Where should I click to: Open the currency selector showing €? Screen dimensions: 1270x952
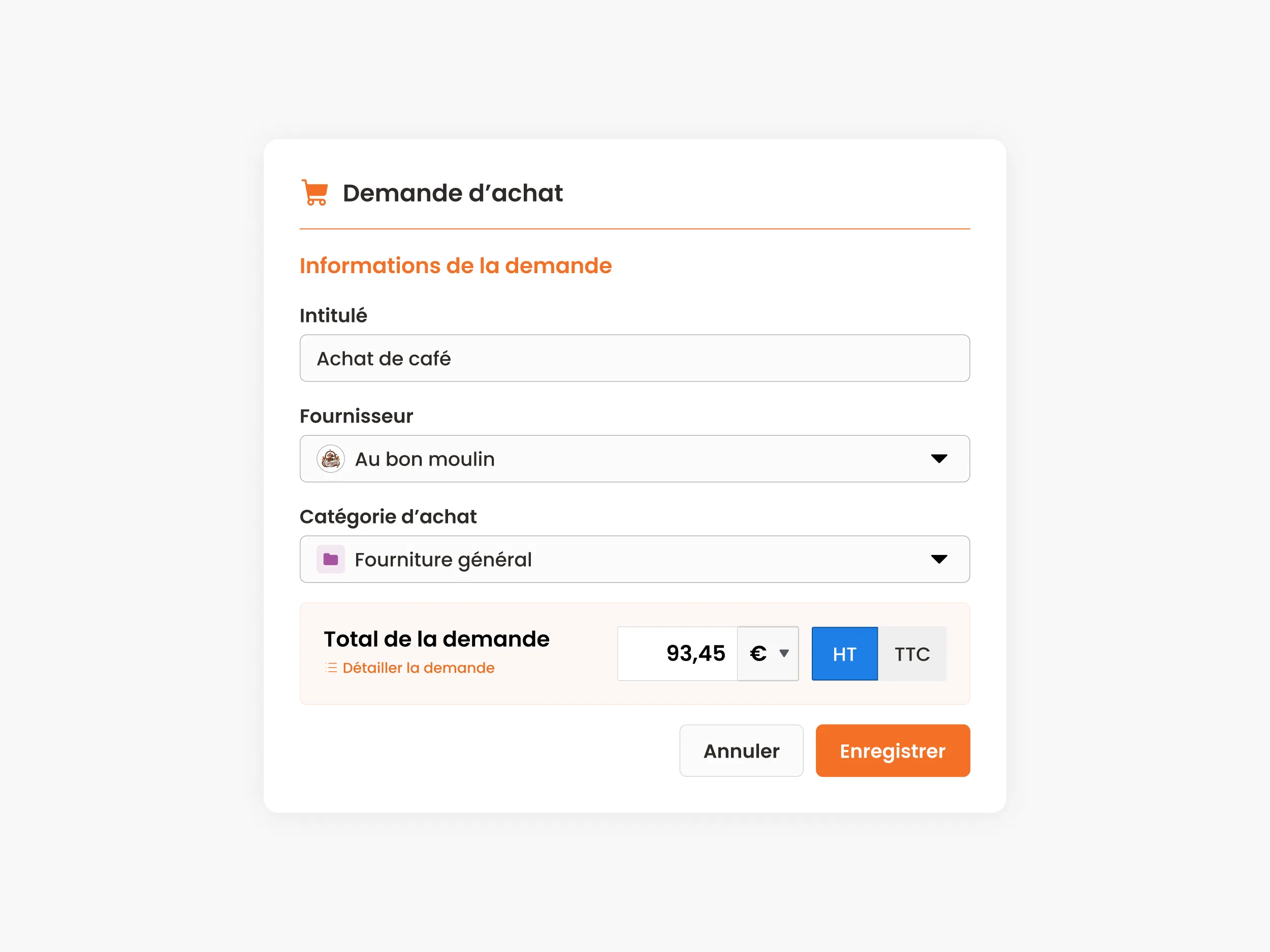pos(768,653)
